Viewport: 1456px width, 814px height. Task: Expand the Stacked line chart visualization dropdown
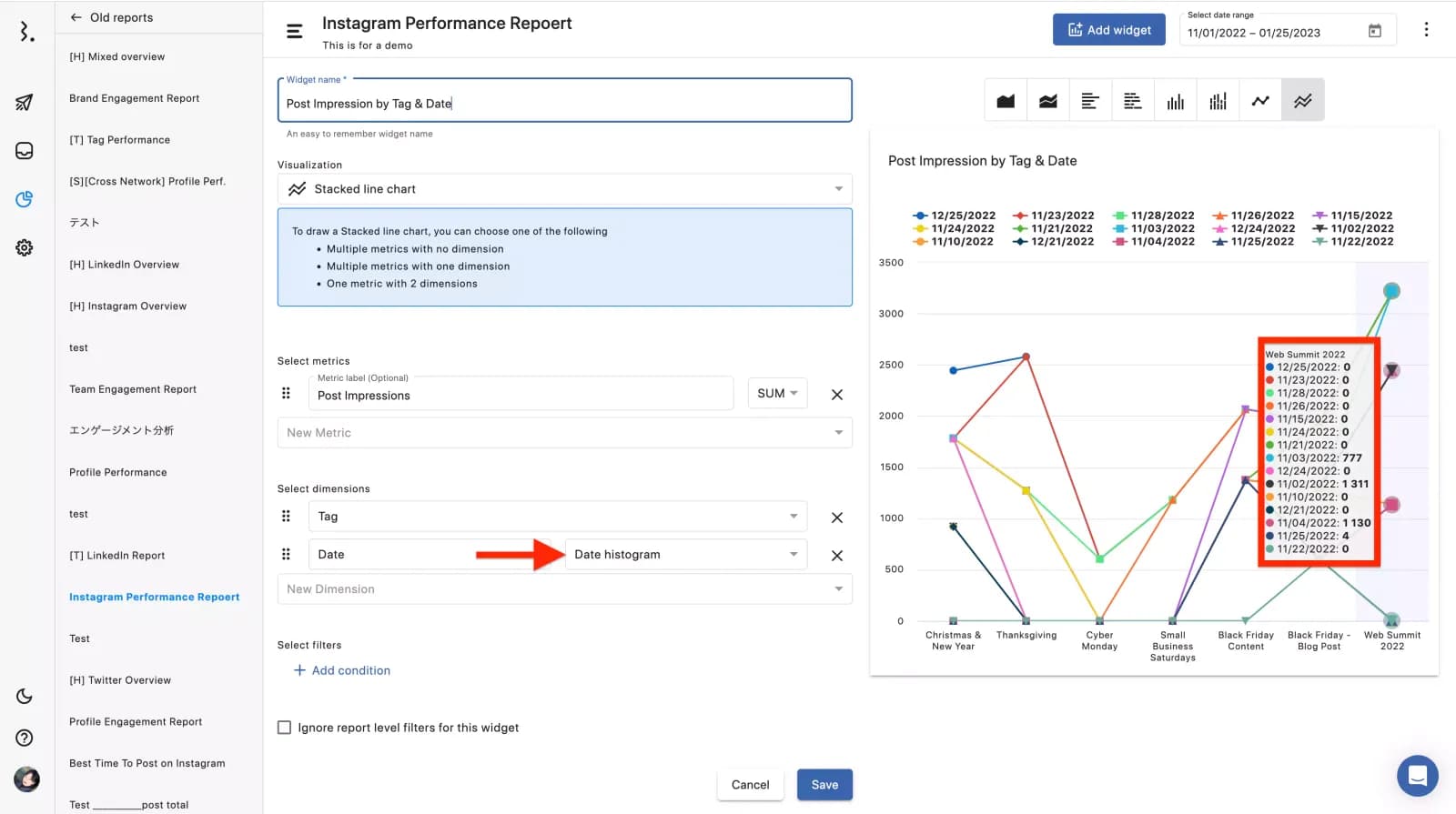(564, 189)
